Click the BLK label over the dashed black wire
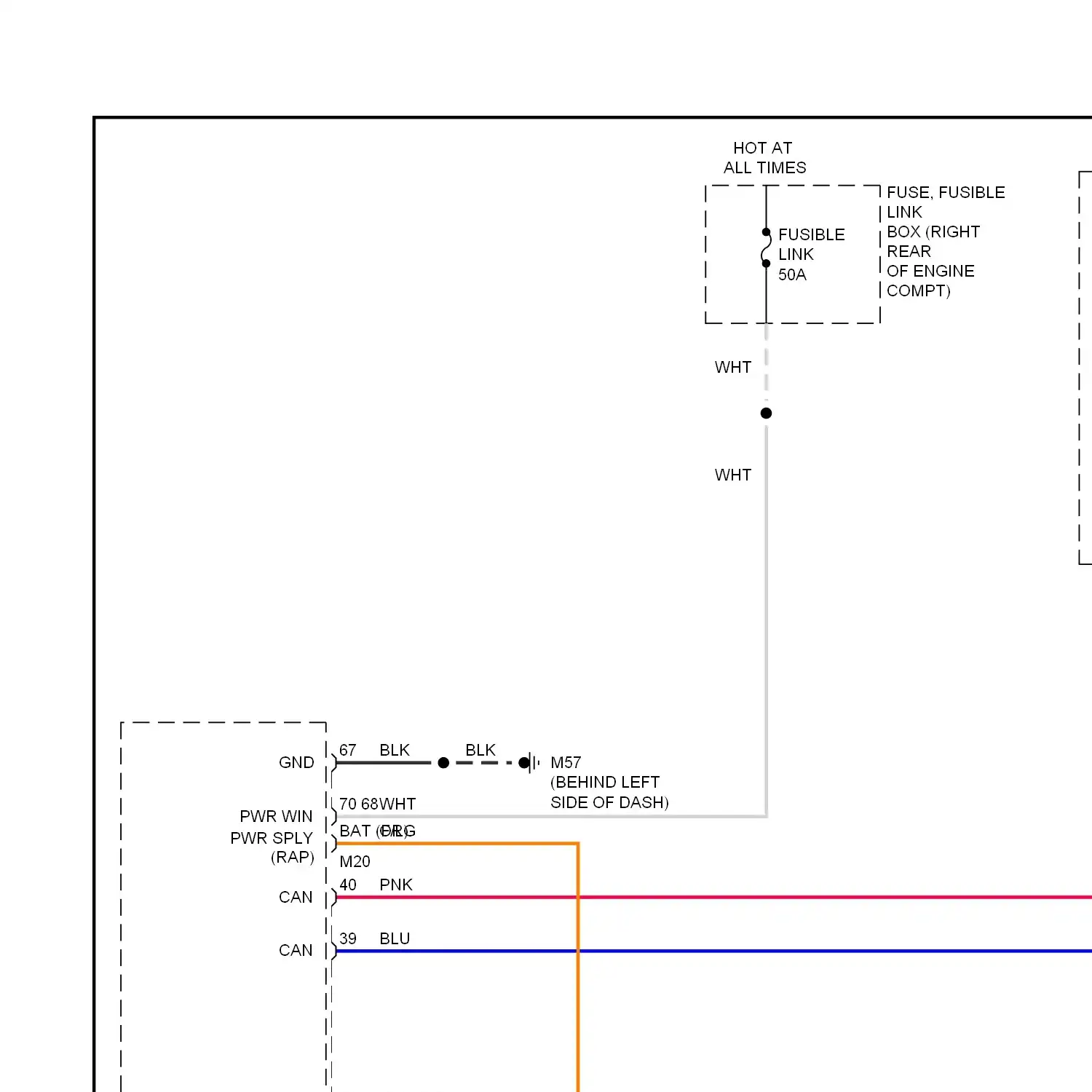 pyautogui.click(x=480, y=750)
